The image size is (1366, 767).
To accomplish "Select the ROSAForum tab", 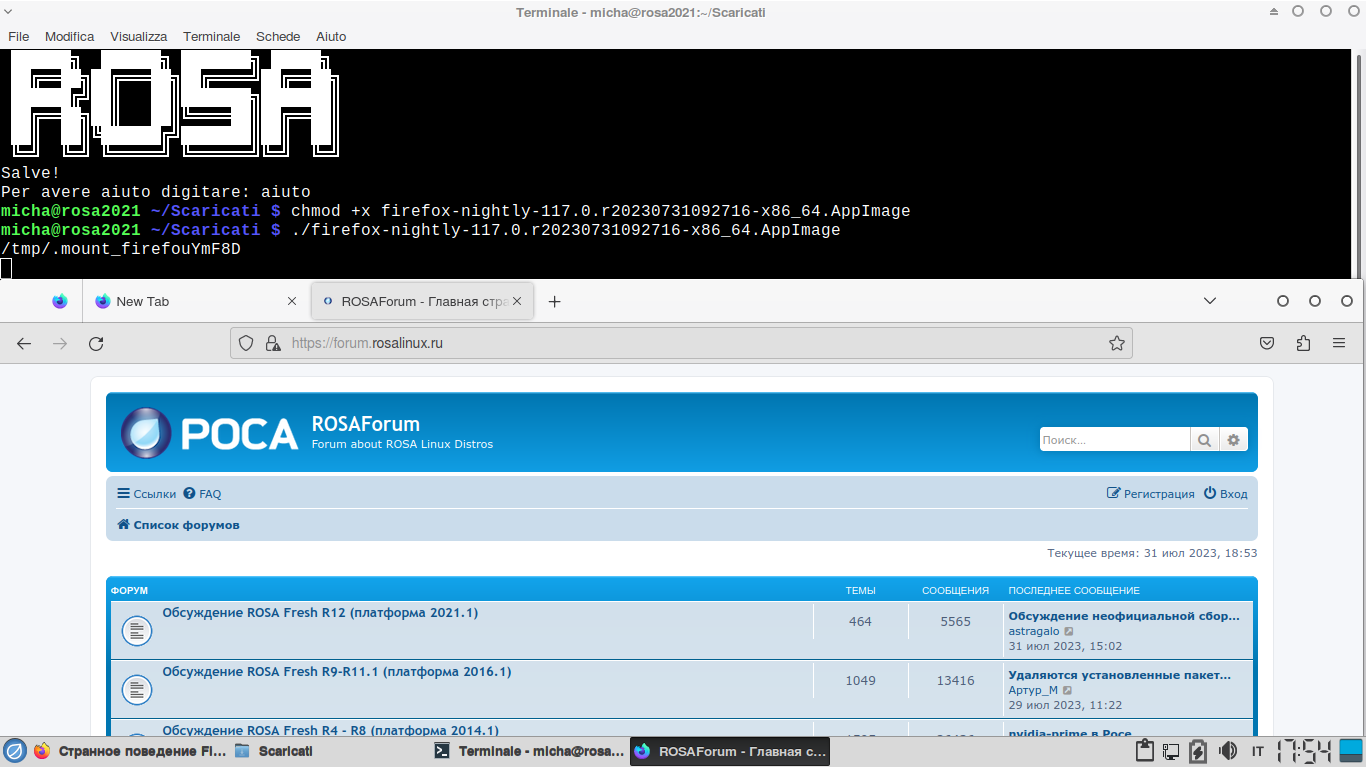I will point(423,301).
